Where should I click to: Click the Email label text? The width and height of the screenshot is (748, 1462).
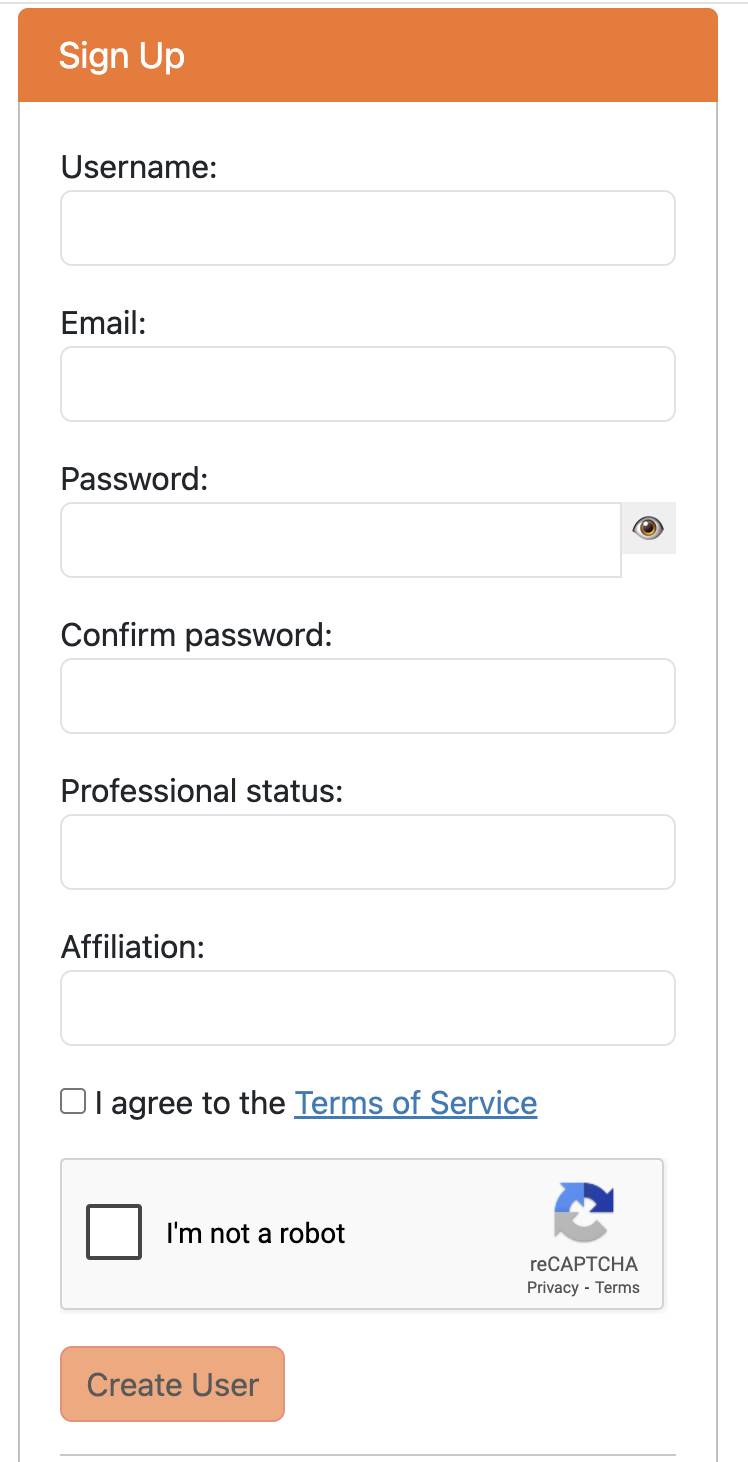pos(102,323)
